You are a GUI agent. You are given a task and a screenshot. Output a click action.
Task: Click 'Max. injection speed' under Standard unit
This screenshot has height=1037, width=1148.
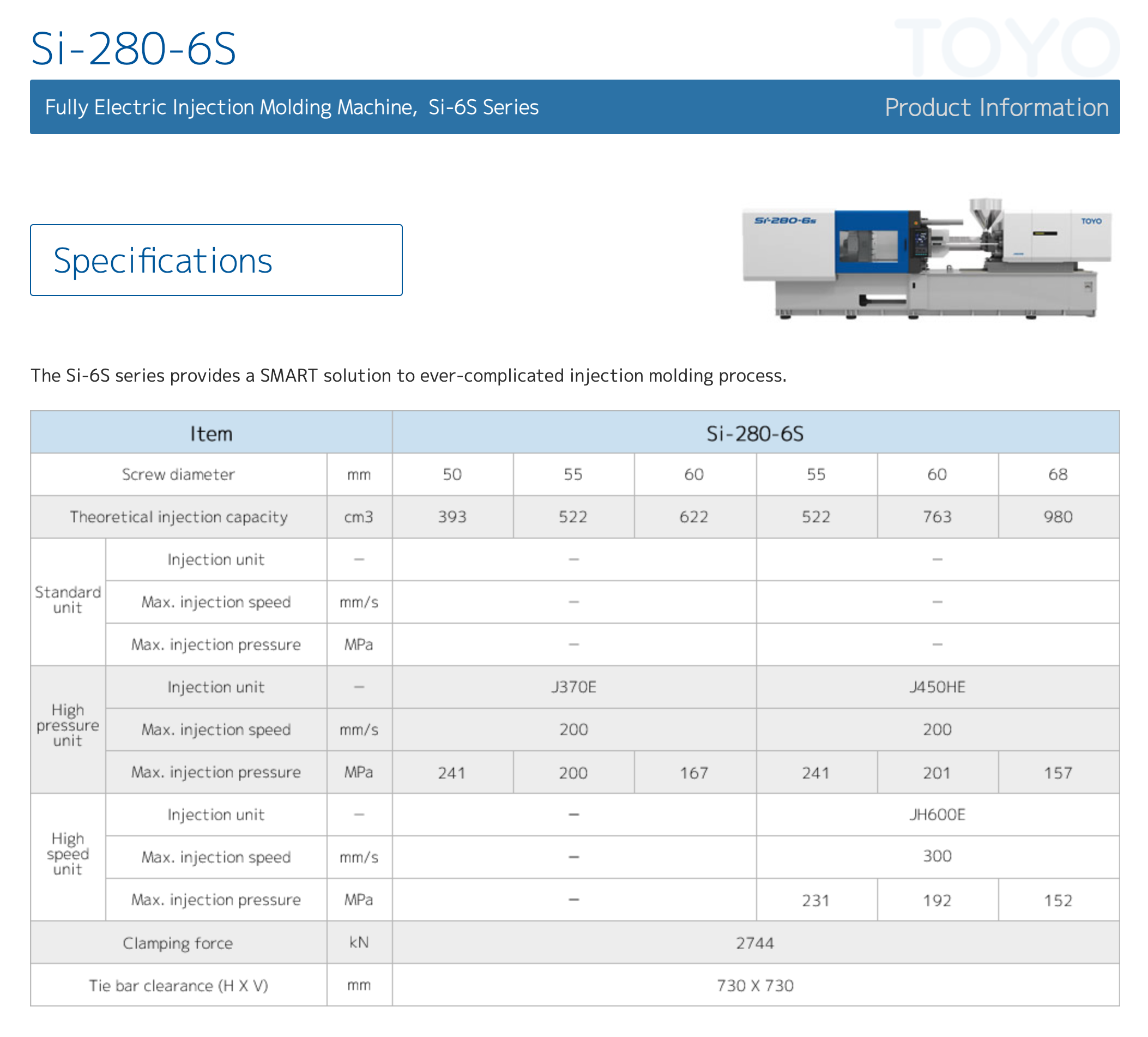click(x=216, y=602)
